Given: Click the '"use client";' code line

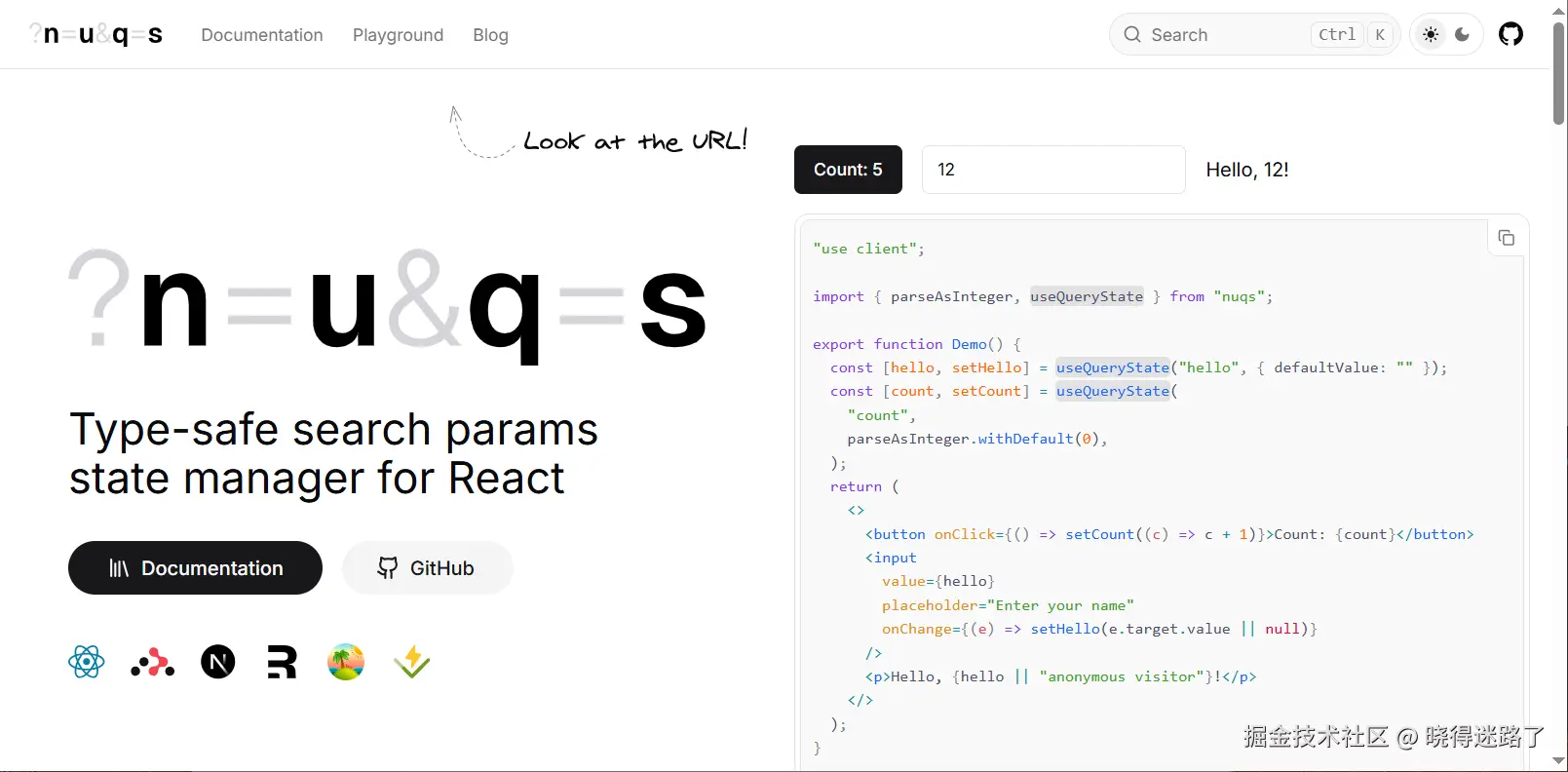Looking at the screenshot, I should pyautogui.click(x=868, y=249).
